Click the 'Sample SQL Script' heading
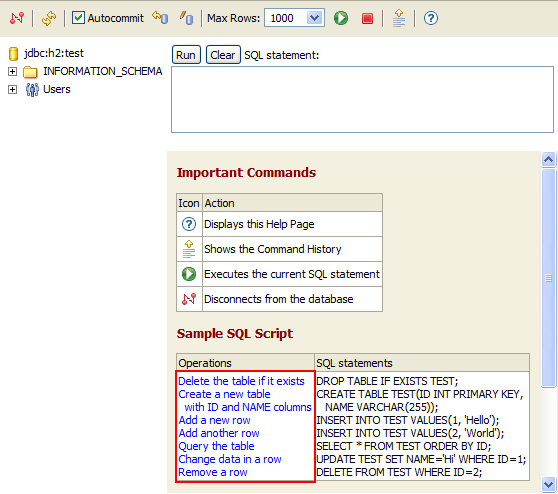Image resolution: width=558 pixels, height=494 pixels. (235, 333)
